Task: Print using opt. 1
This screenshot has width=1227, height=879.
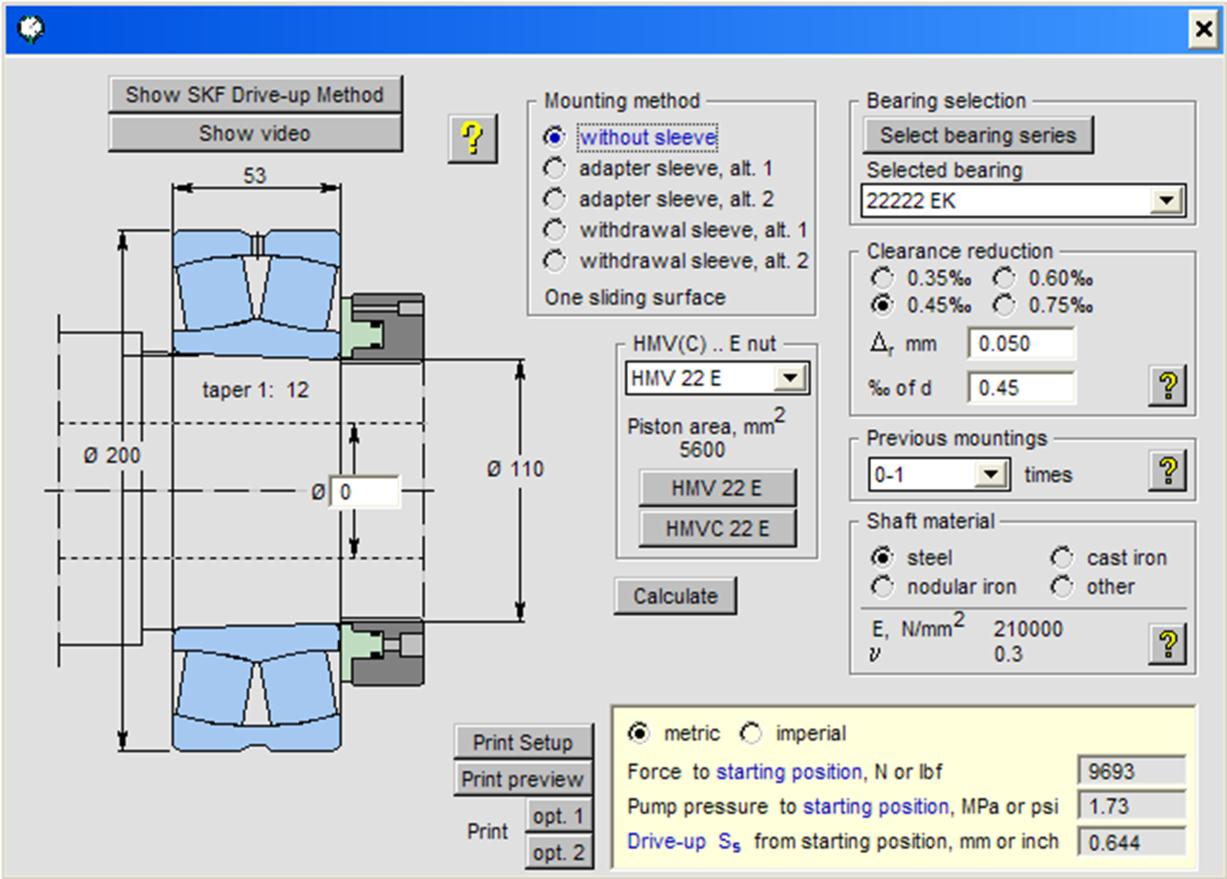Action: coord(558,816)
